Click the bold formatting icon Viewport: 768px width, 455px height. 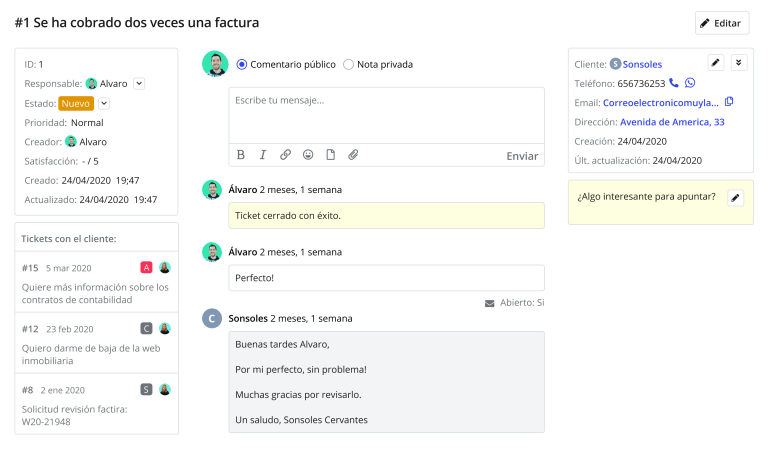241,155
